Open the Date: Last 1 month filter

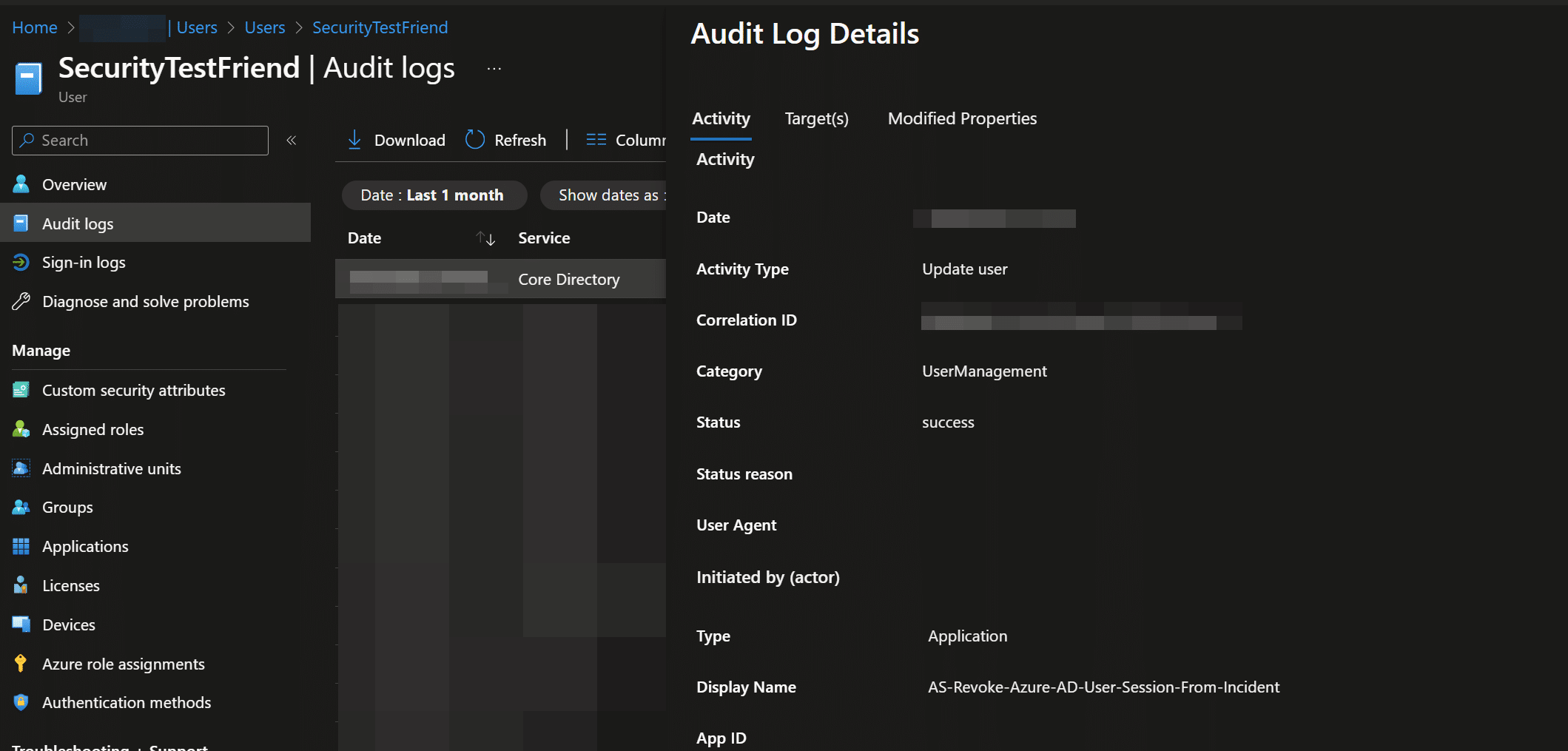[434, 195]
